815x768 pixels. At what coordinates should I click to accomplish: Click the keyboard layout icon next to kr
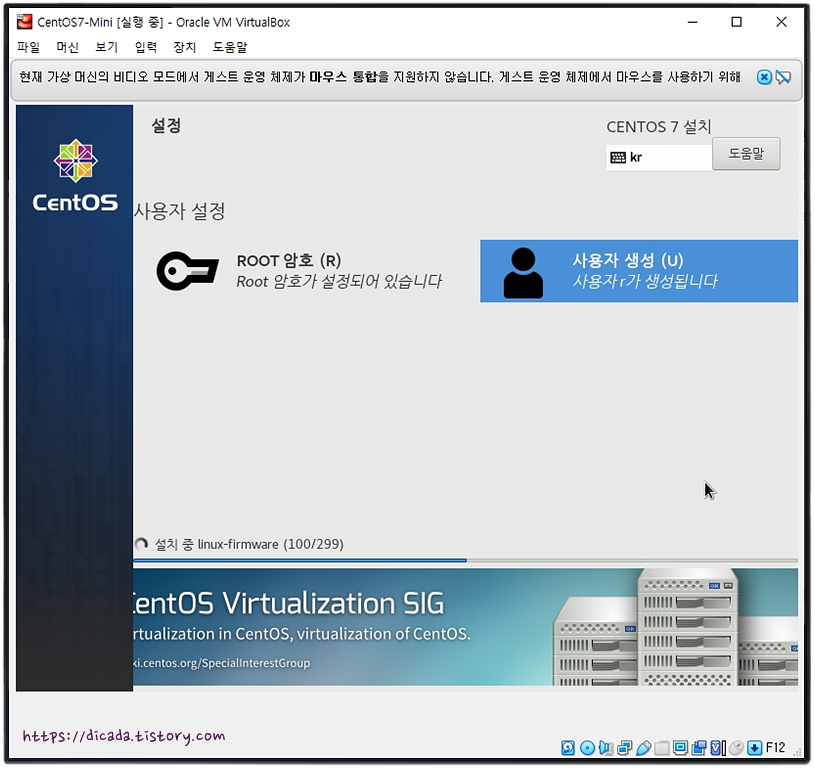click(617, 157)
